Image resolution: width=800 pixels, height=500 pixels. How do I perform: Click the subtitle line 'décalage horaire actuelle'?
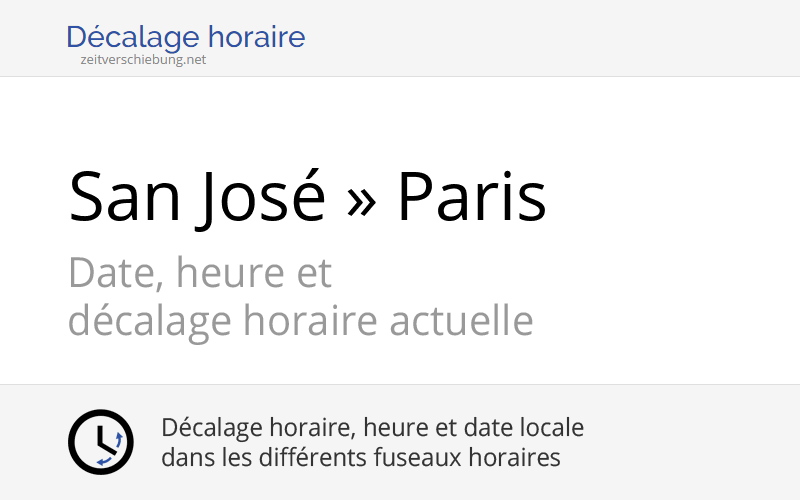(x=300, y=321)
